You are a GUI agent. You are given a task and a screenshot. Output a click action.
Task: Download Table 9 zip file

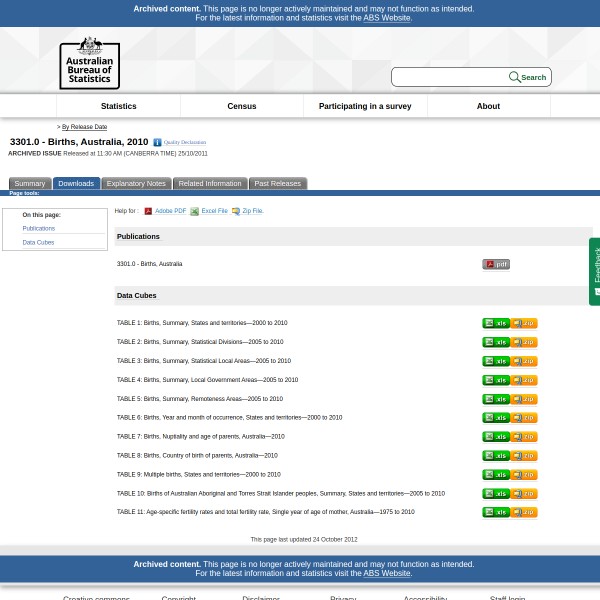(x=524, y=475)
